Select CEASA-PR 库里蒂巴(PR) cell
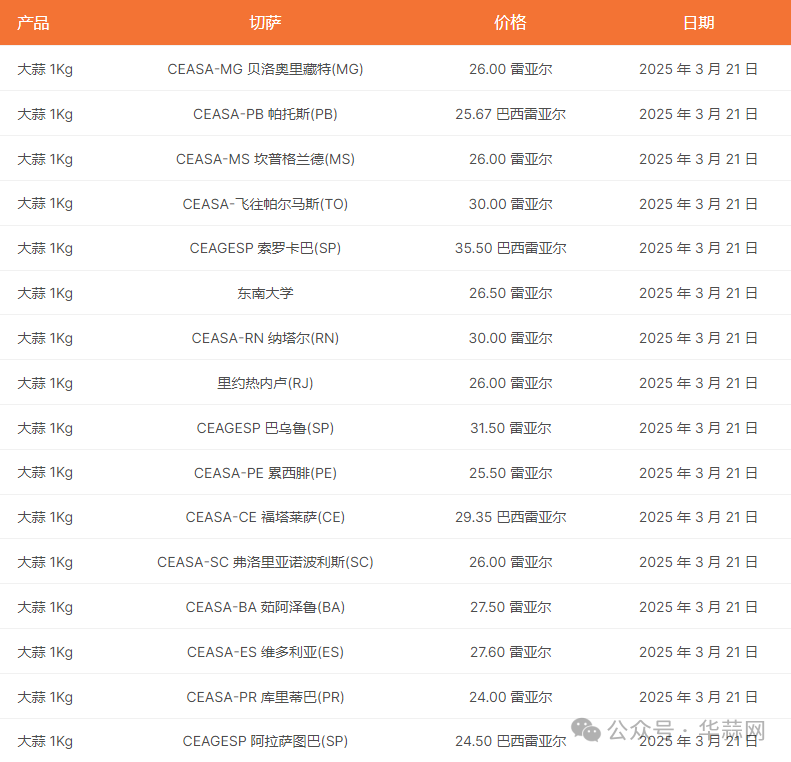The image size is (791, 762). point(265,696)
